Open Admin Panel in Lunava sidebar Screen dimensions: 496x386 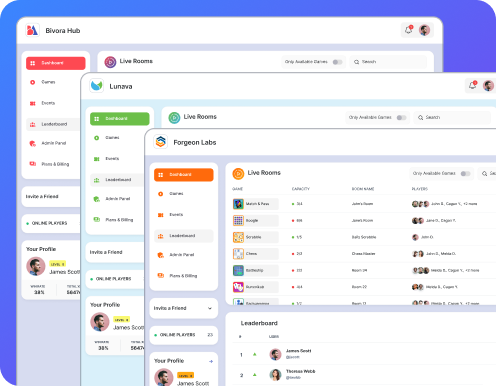[117, 199]
